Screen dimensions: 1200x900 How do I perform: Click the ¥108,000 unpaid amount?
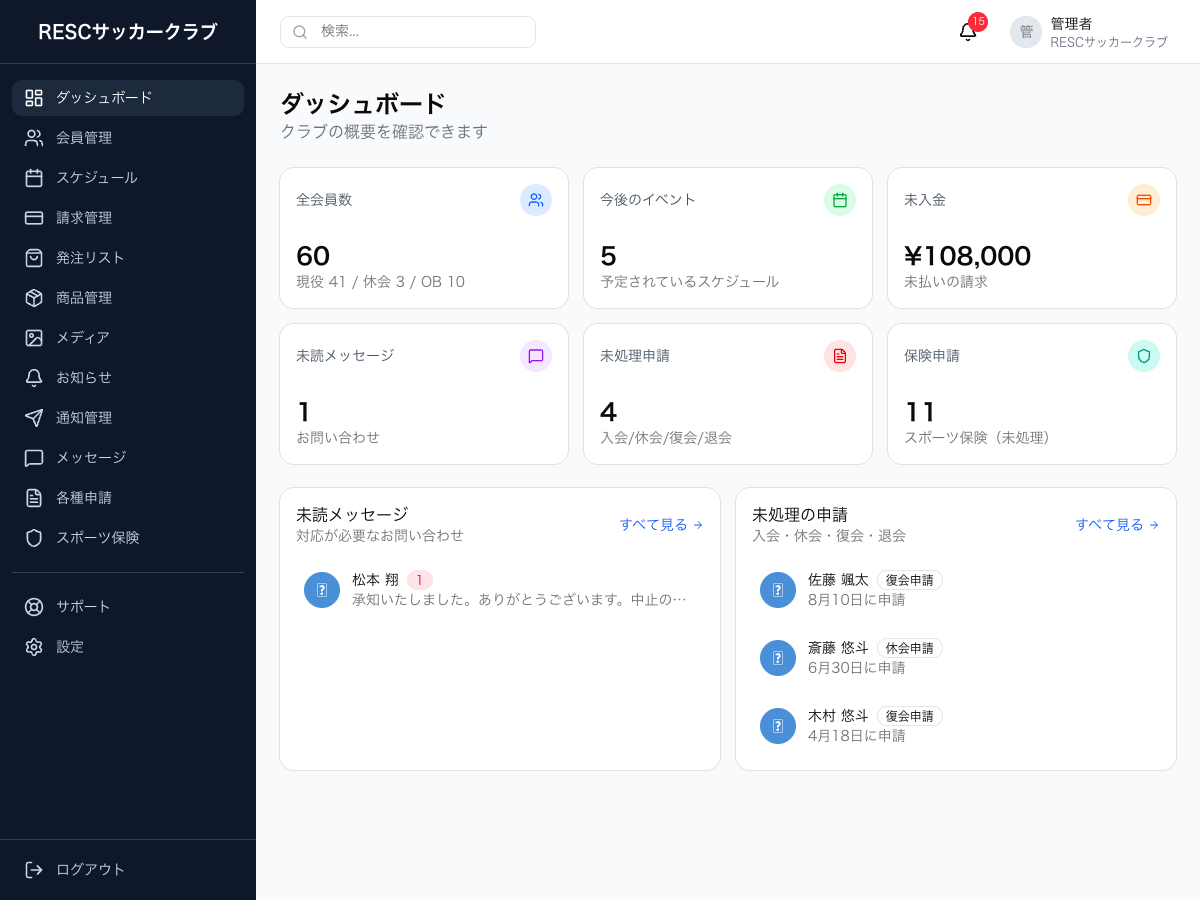967,256
